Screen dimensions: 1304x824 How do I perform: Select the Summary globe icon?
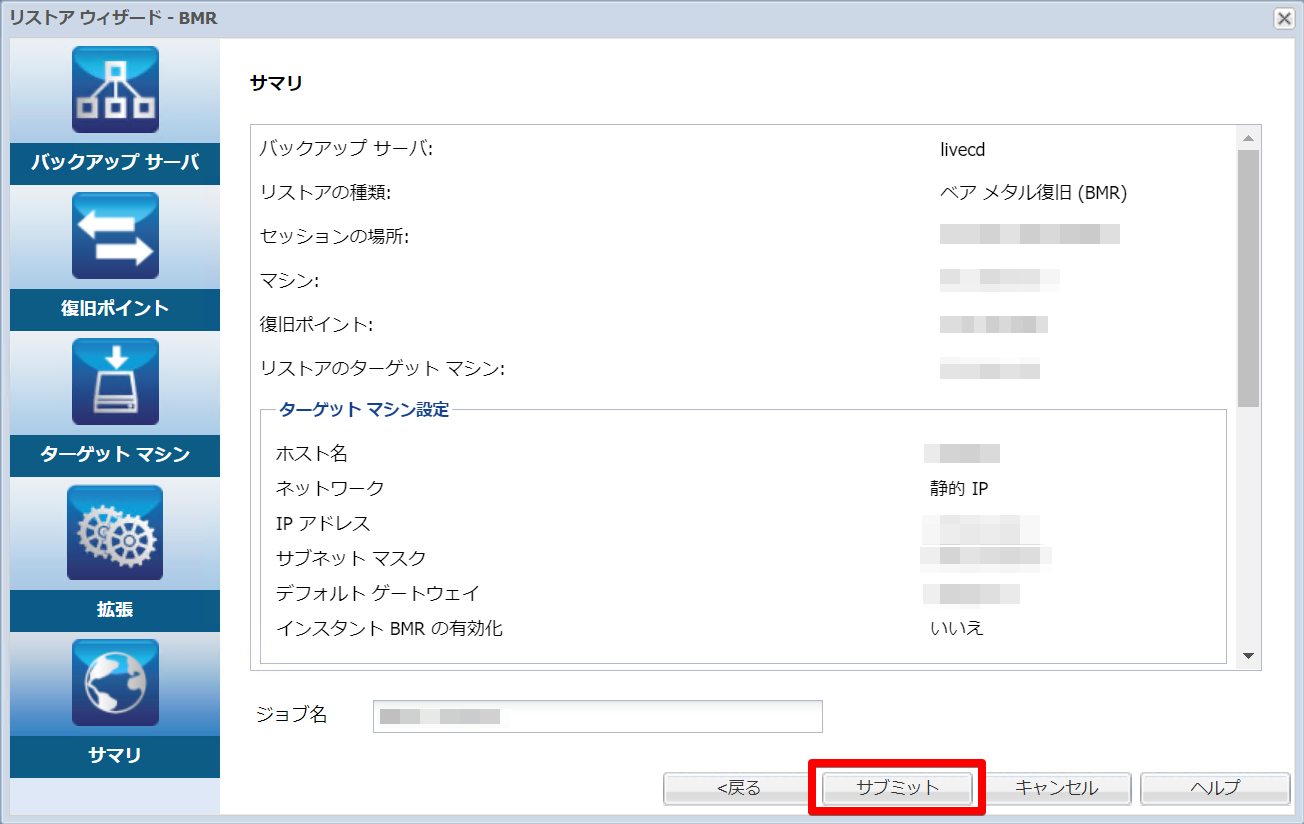115,683
